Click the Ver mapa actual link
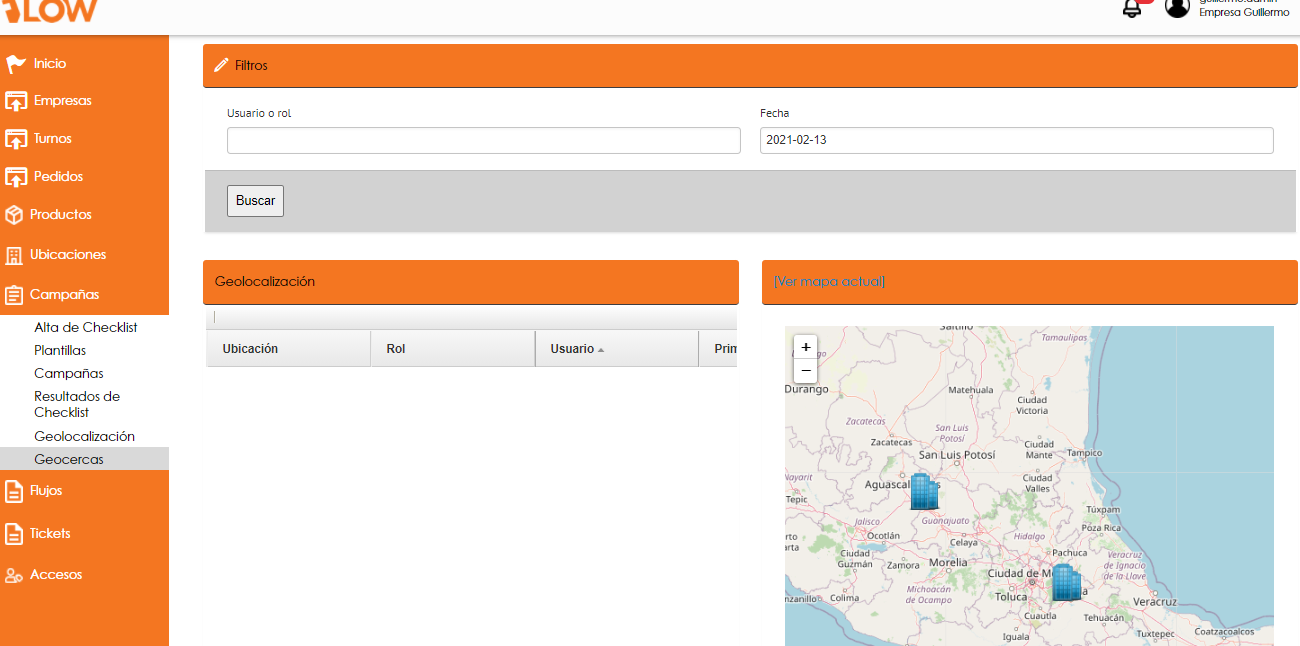Image resolution: width=1300 pixels, height=646 pixels. point(829,282)
